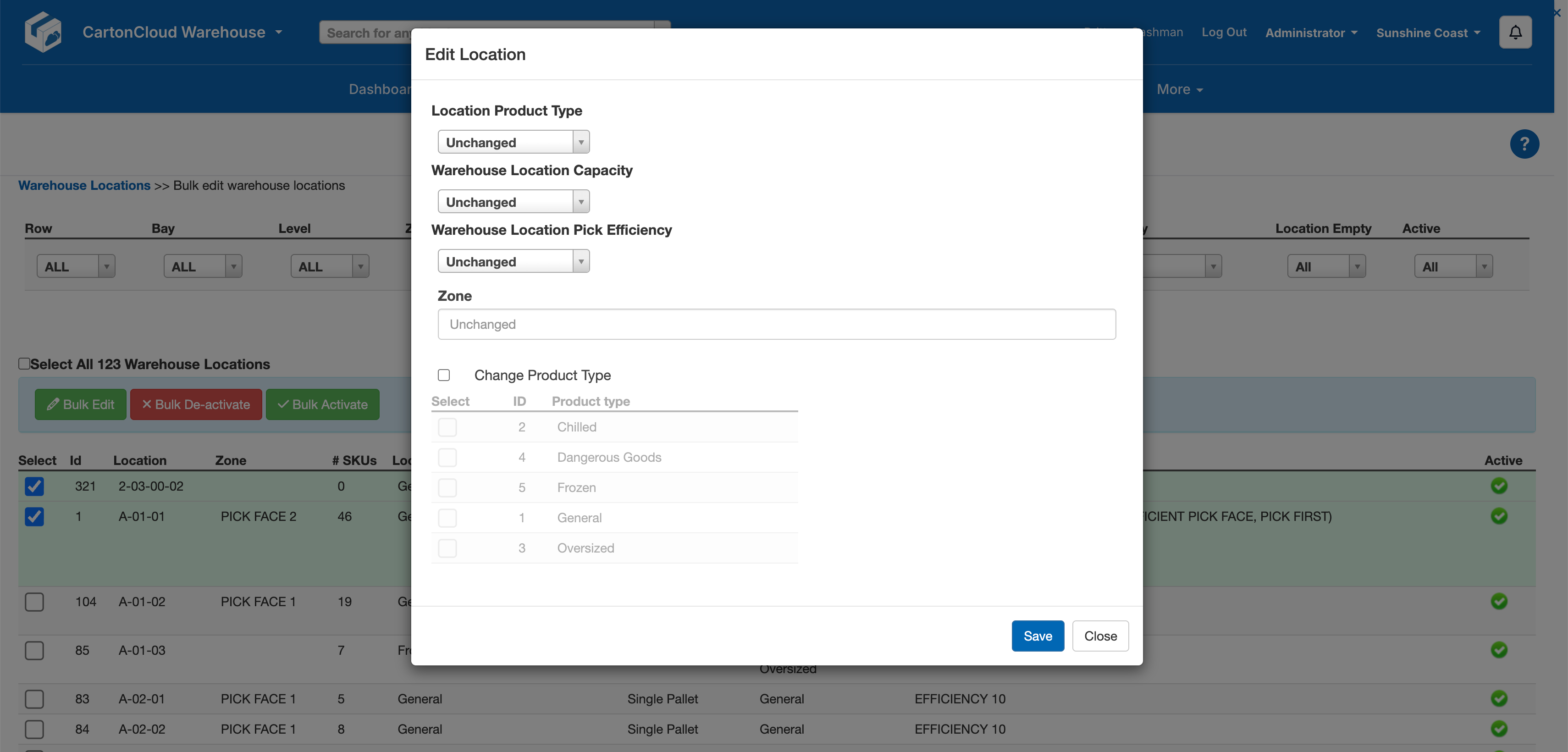Open the Warehouse Location Pick Efficiency dropdown

(513, 261)
